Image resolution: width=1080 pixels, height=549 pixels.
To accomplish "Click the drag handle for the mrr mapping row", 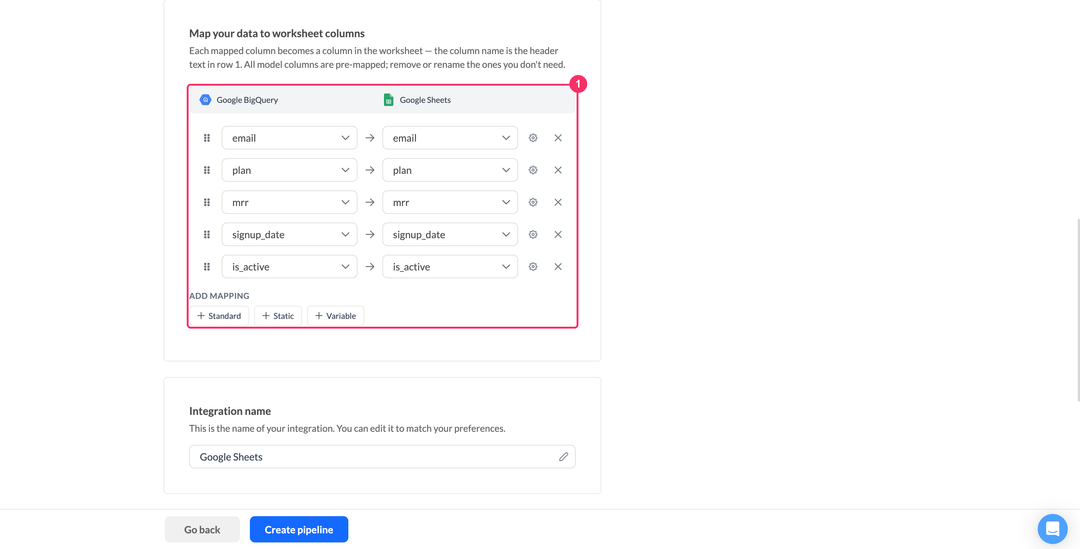I will tap(207, 203).
